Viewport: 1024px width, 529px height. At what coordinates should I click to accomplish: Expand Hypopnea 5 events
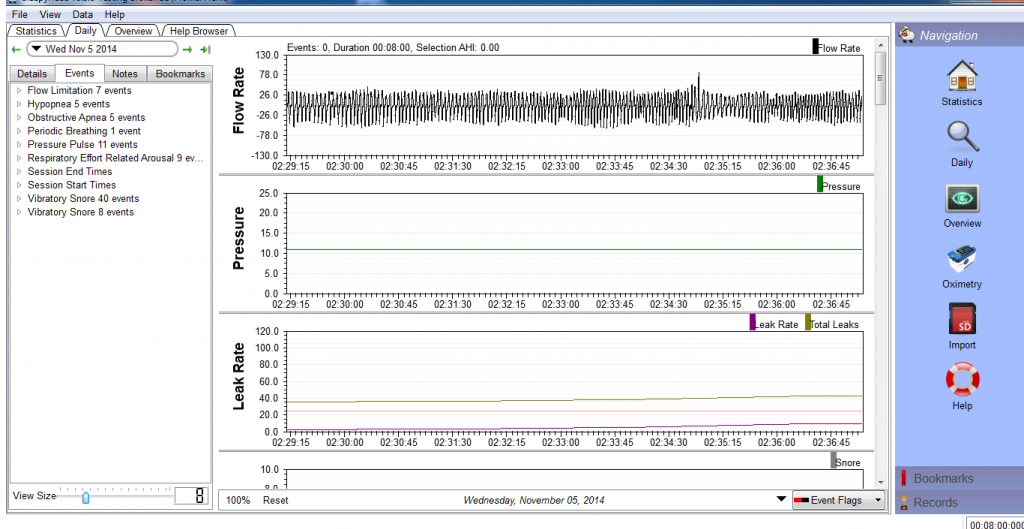click(x=19, y=104)
